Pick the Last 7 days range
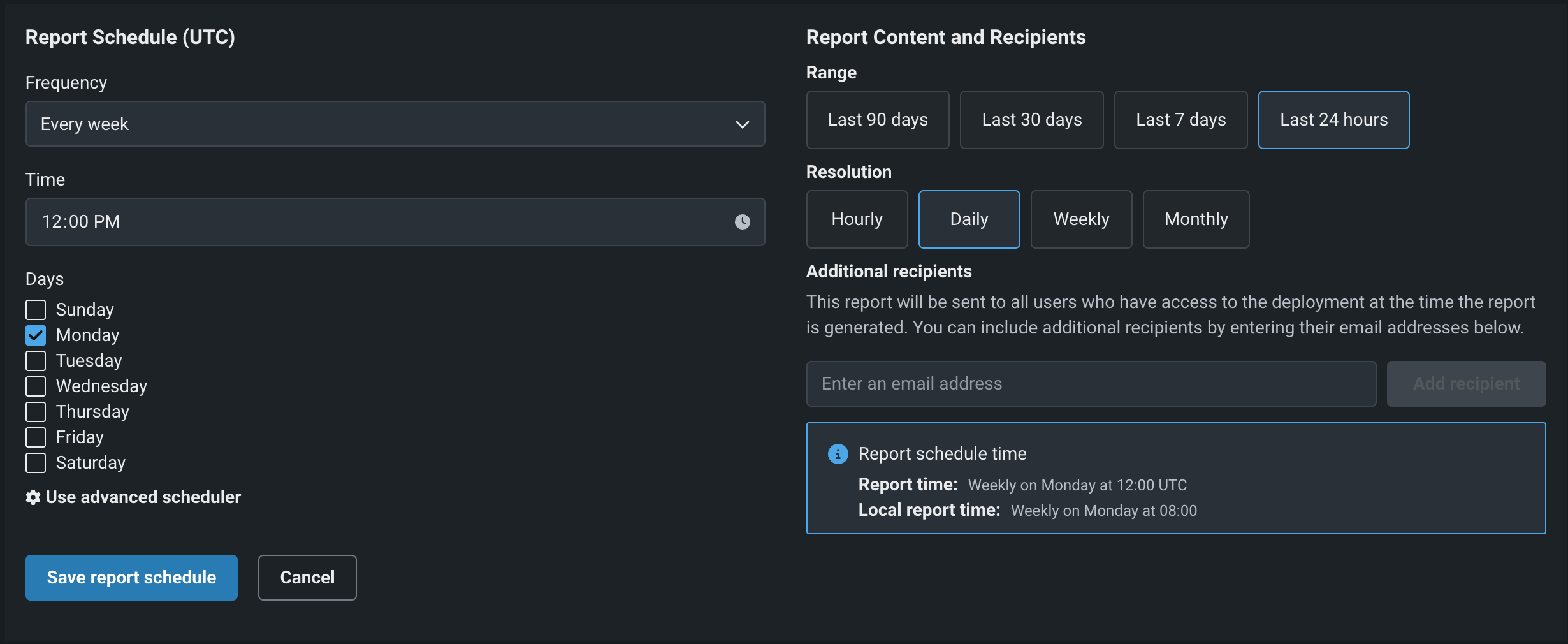1568x644 pixels. point(1180,120)
